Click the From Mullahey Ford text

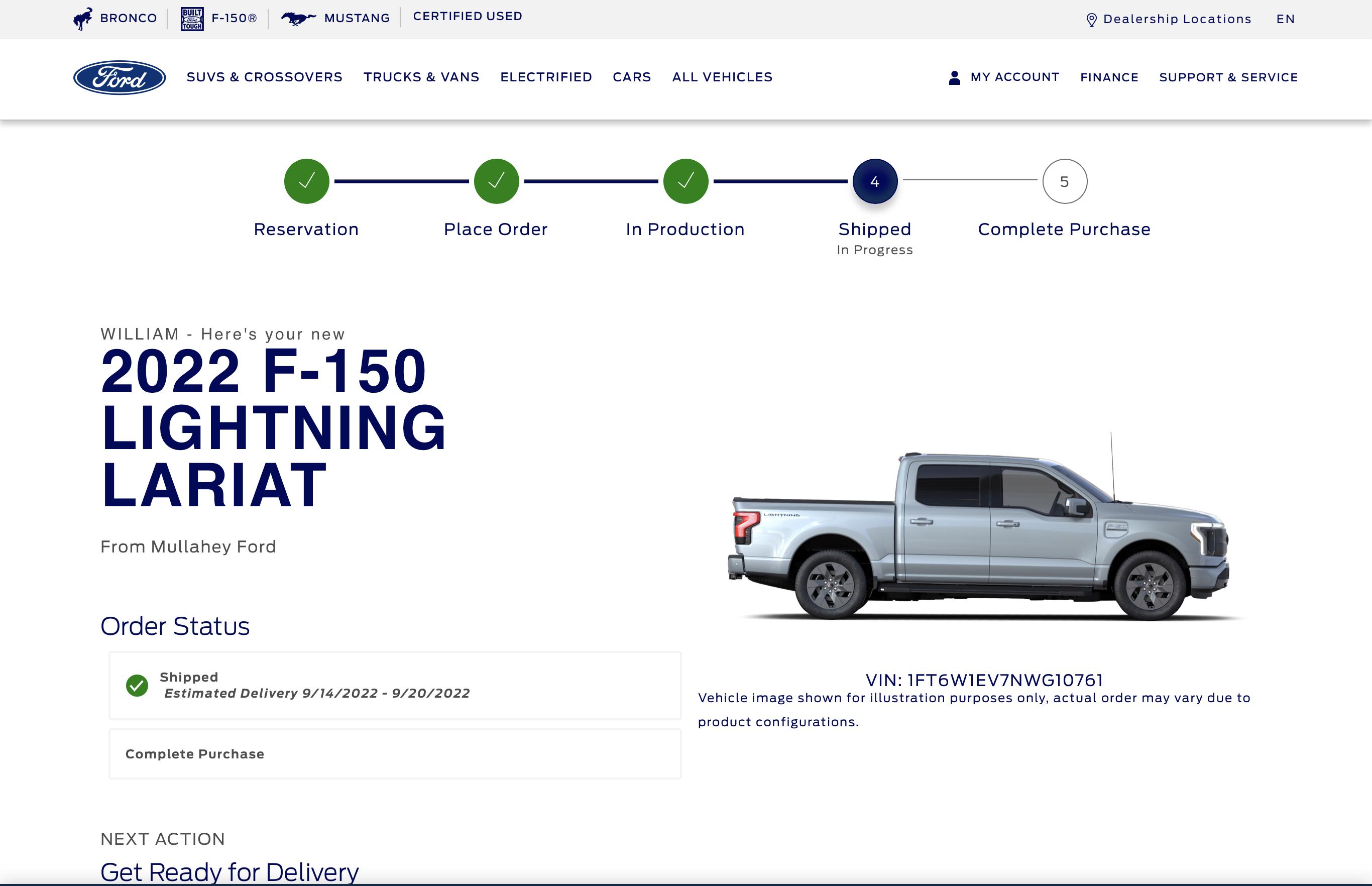pos(188,546)
